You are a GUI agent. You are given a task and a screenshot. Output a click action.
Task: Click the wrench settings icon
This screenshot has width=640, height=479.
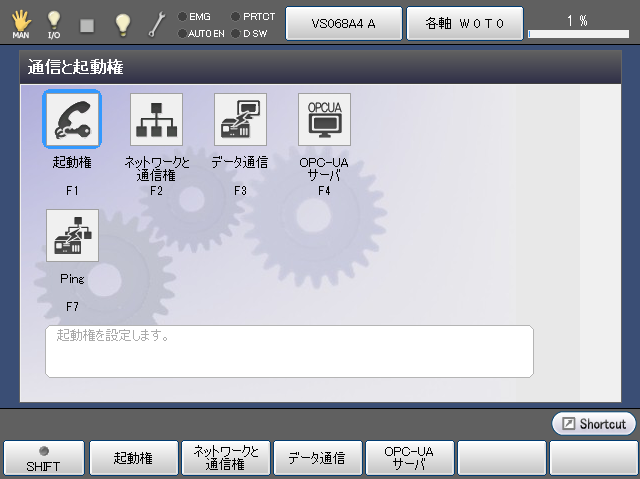point(157,22)
